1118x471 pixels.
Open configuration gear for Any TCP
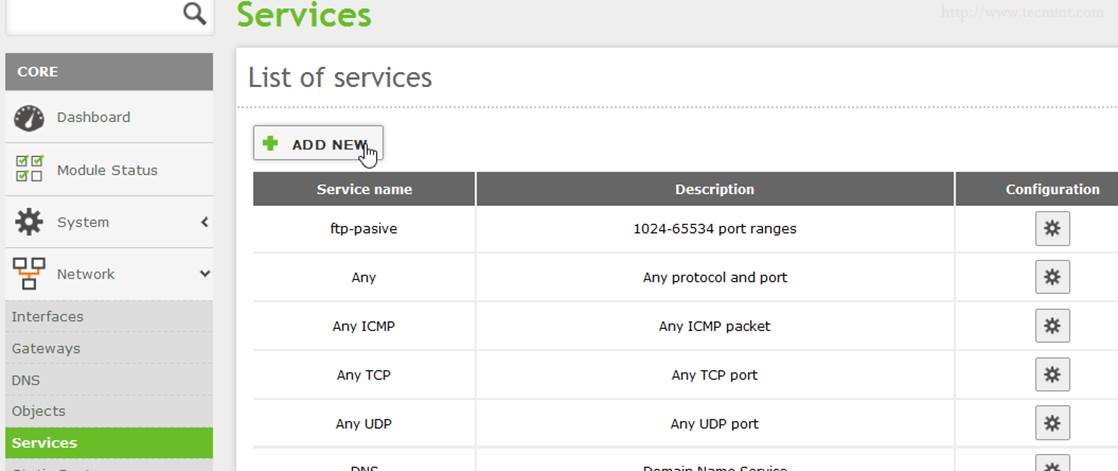1052,375
